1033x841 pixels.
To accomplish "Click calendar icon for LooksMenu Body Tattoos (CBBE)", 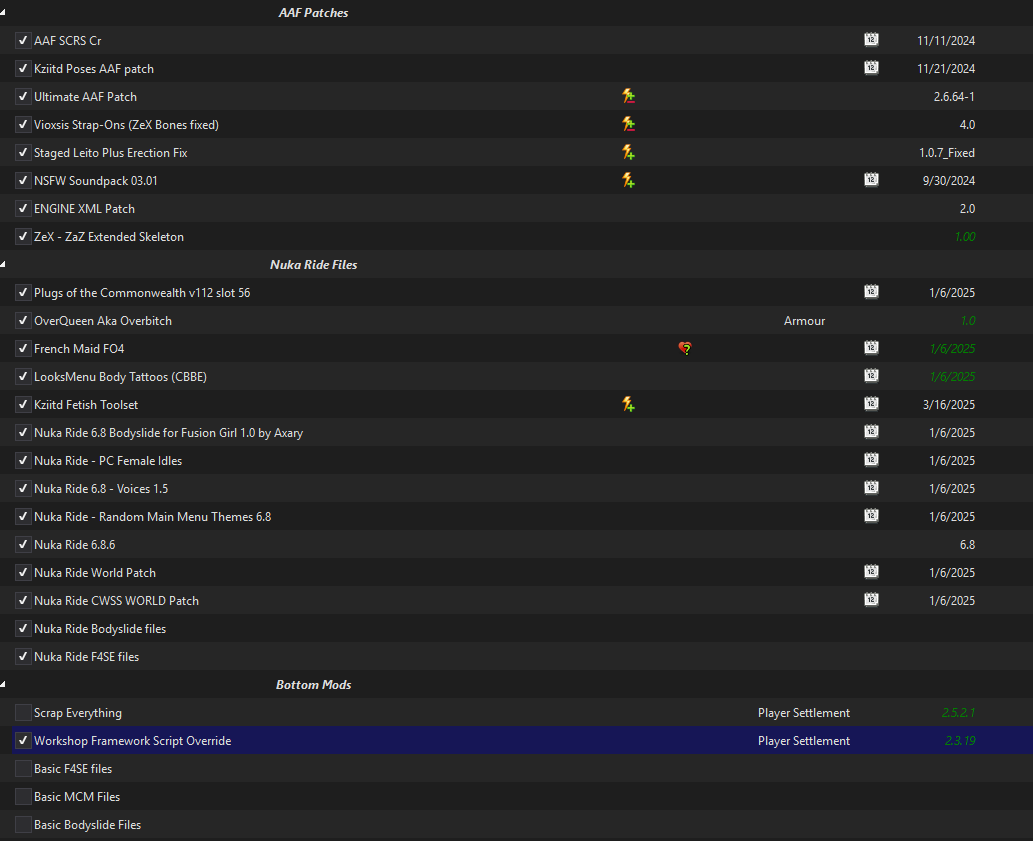I will click(871, 375).
